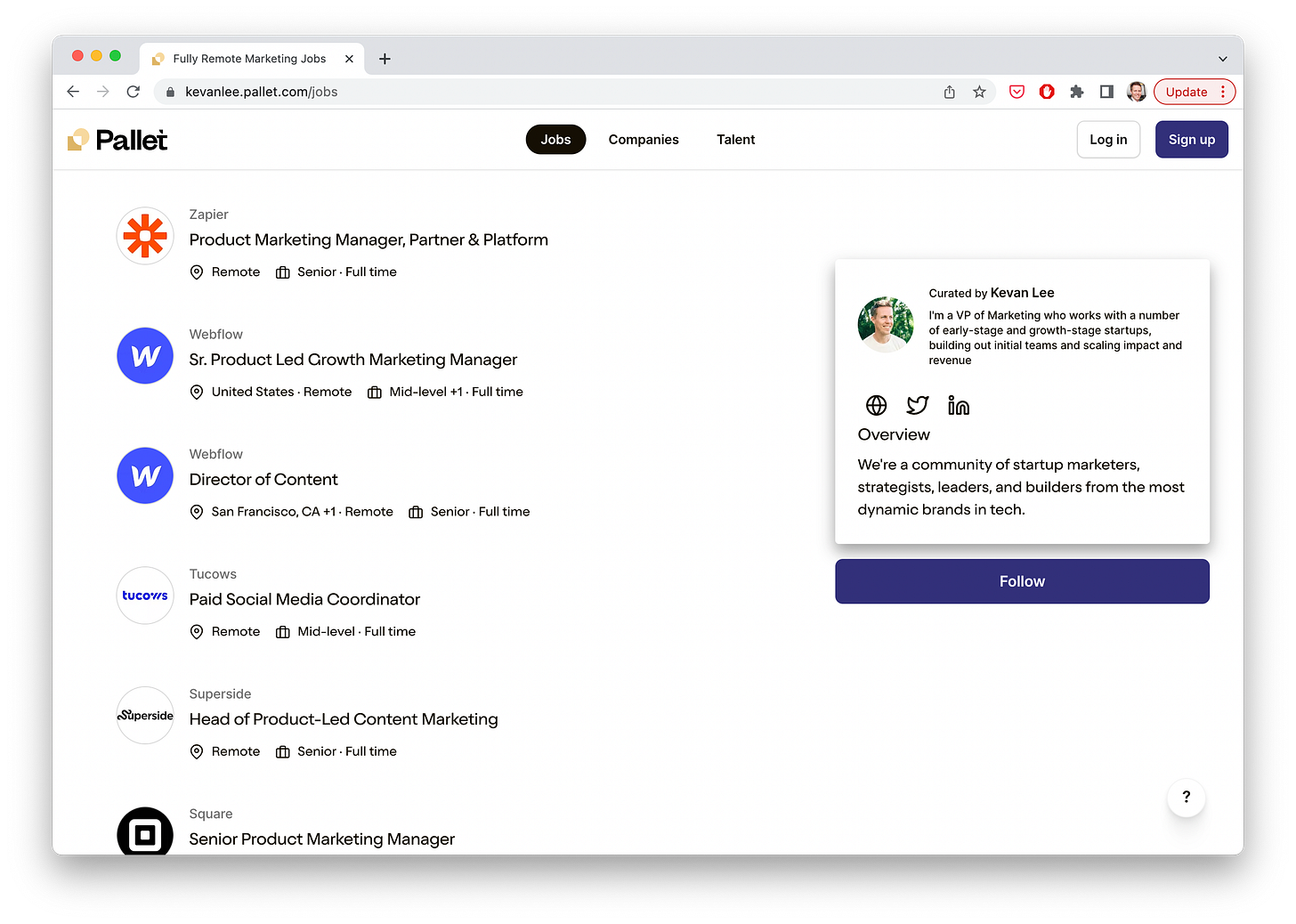Click the Superside company name text
The width and height of the screenshot is (1296, 924).
[x=220, y=694]
